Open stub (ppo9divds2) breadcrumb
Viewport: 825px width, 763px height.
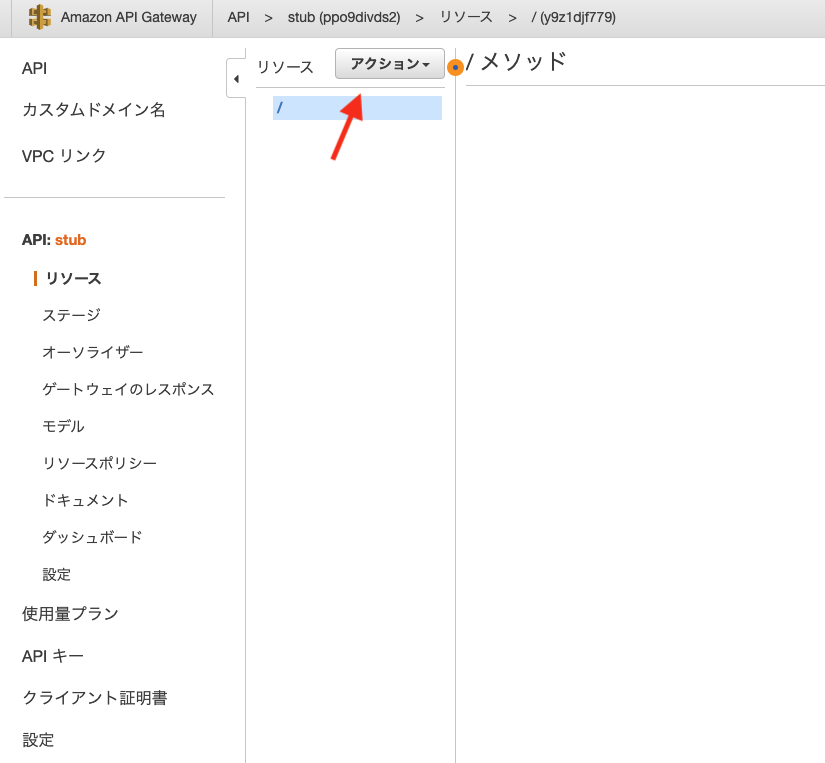[x=344, y=17]
